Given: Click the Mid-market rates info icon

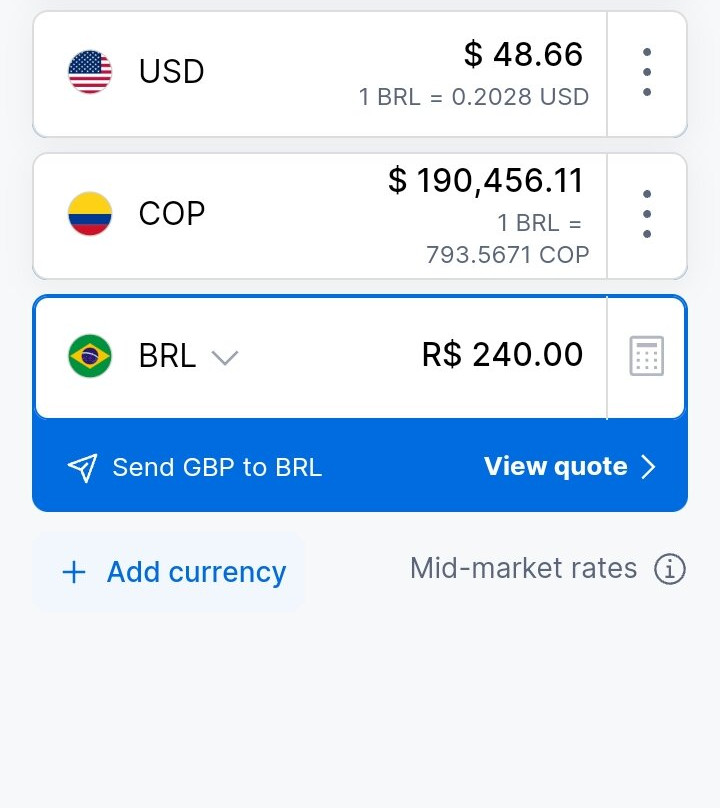Looking at the screenshot, I should (669, 569).
